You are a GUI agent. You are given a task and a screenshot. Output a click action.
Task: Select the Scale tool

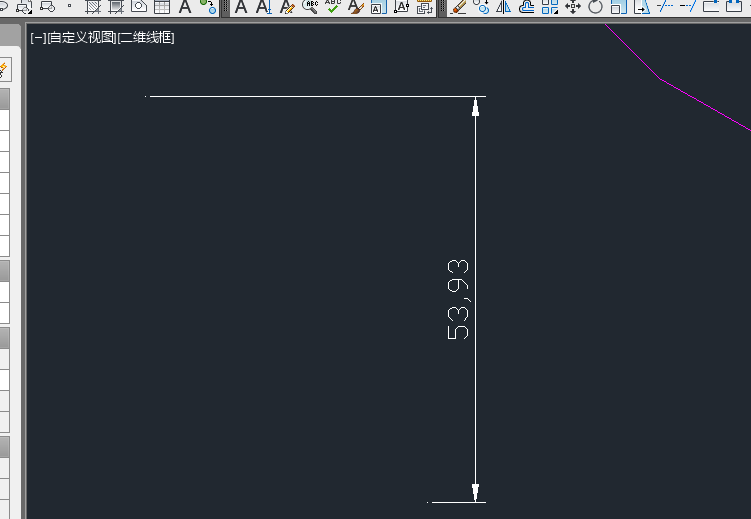pos(619,7)
